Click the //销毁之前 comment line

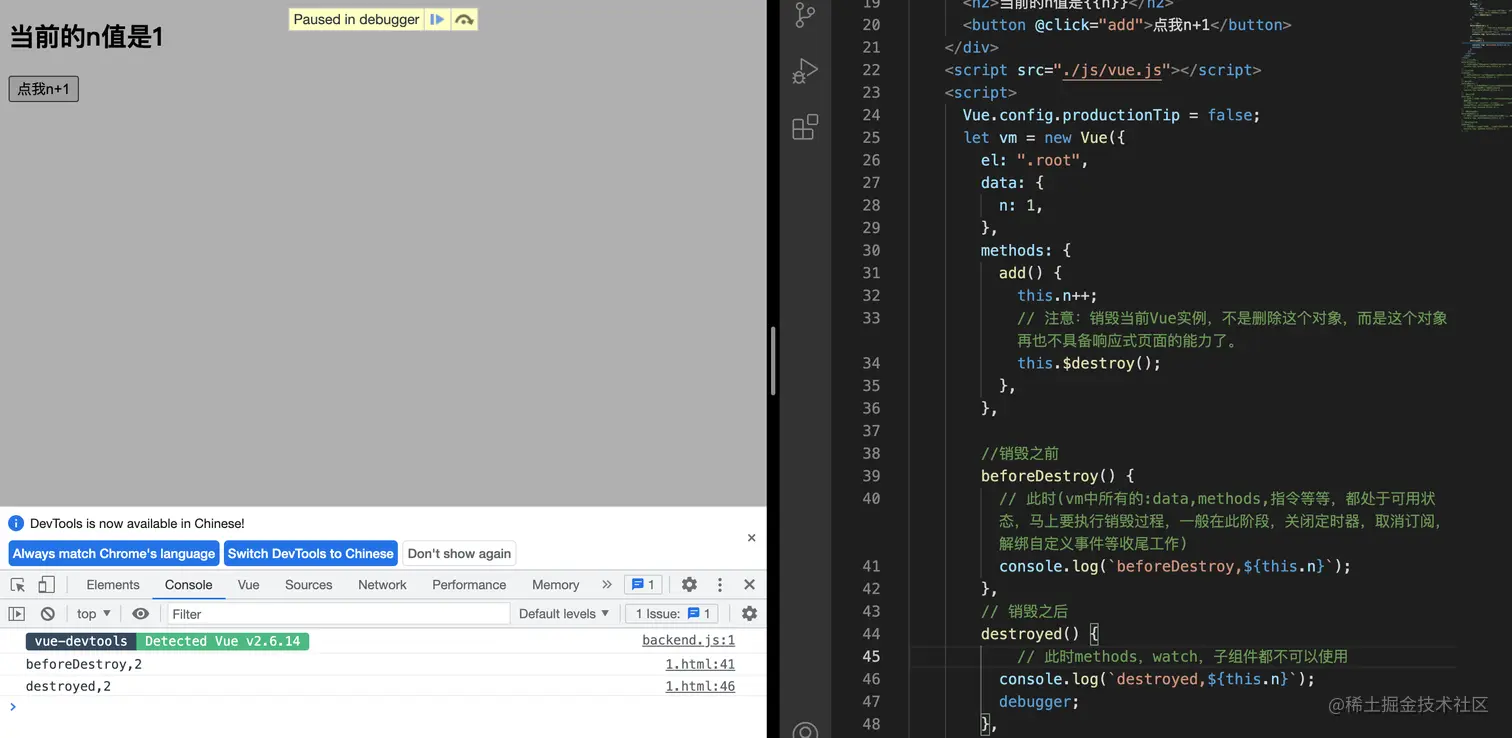[x=1020, y=453]
